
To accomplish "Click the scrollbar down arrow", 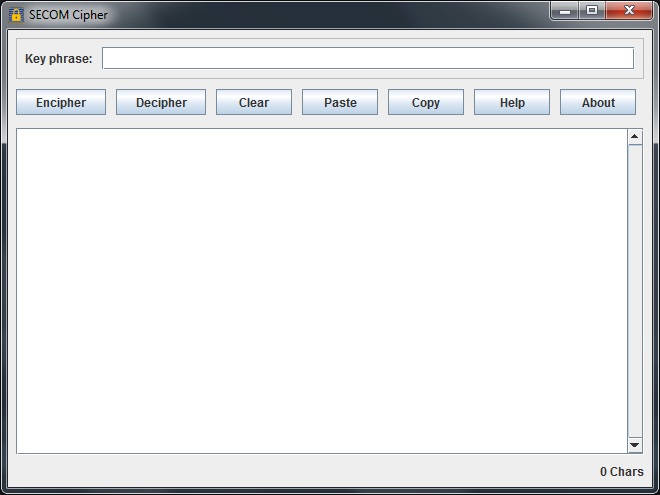I will [x=635, y=445].
